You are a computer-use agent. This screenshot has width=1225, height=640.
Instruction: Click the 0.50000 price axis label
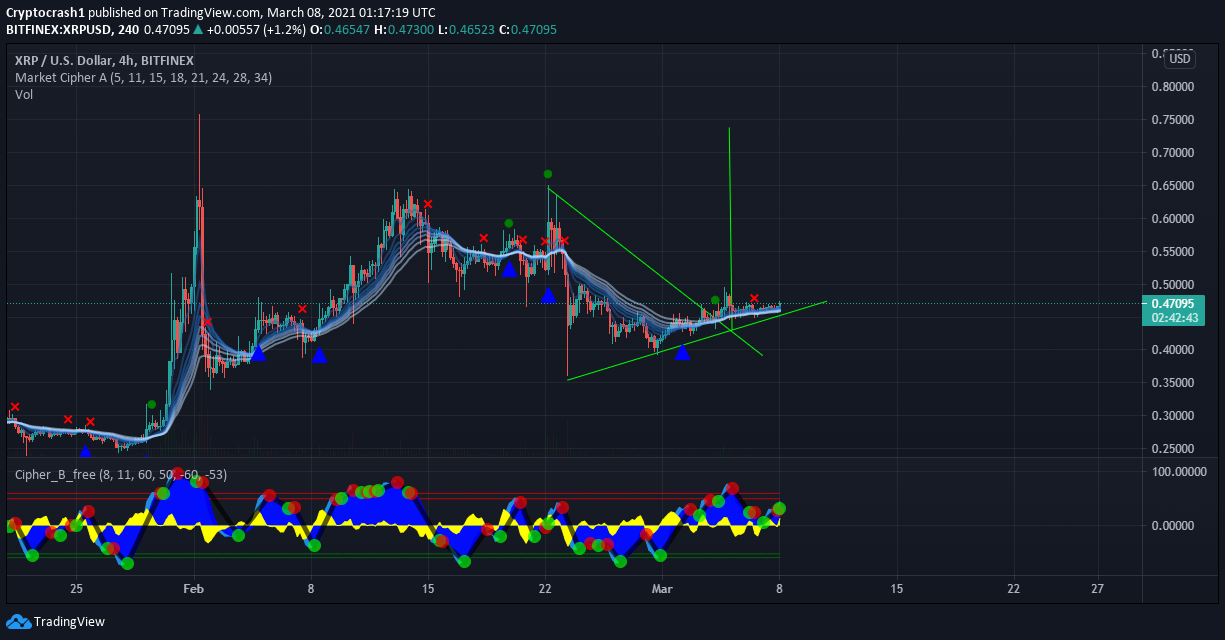(x=1172, y=285)
